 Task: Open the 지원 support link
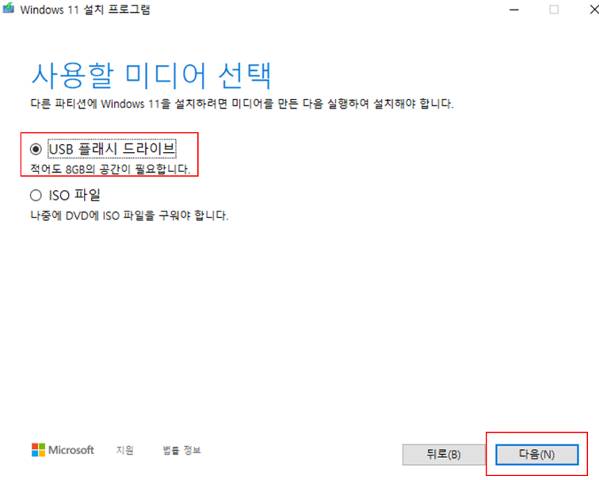pyautogui.click(x=125, y=450)
